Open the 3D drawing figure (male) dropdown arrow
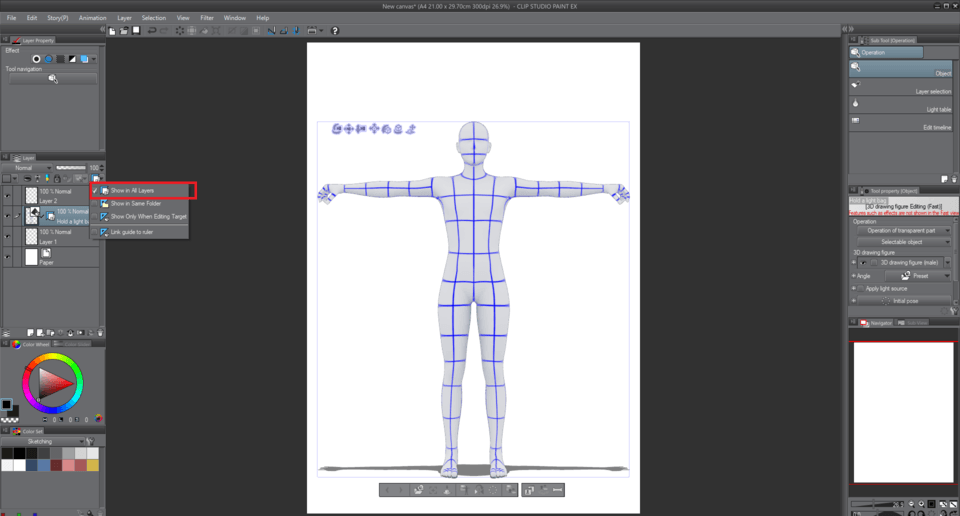 point(948,263)
